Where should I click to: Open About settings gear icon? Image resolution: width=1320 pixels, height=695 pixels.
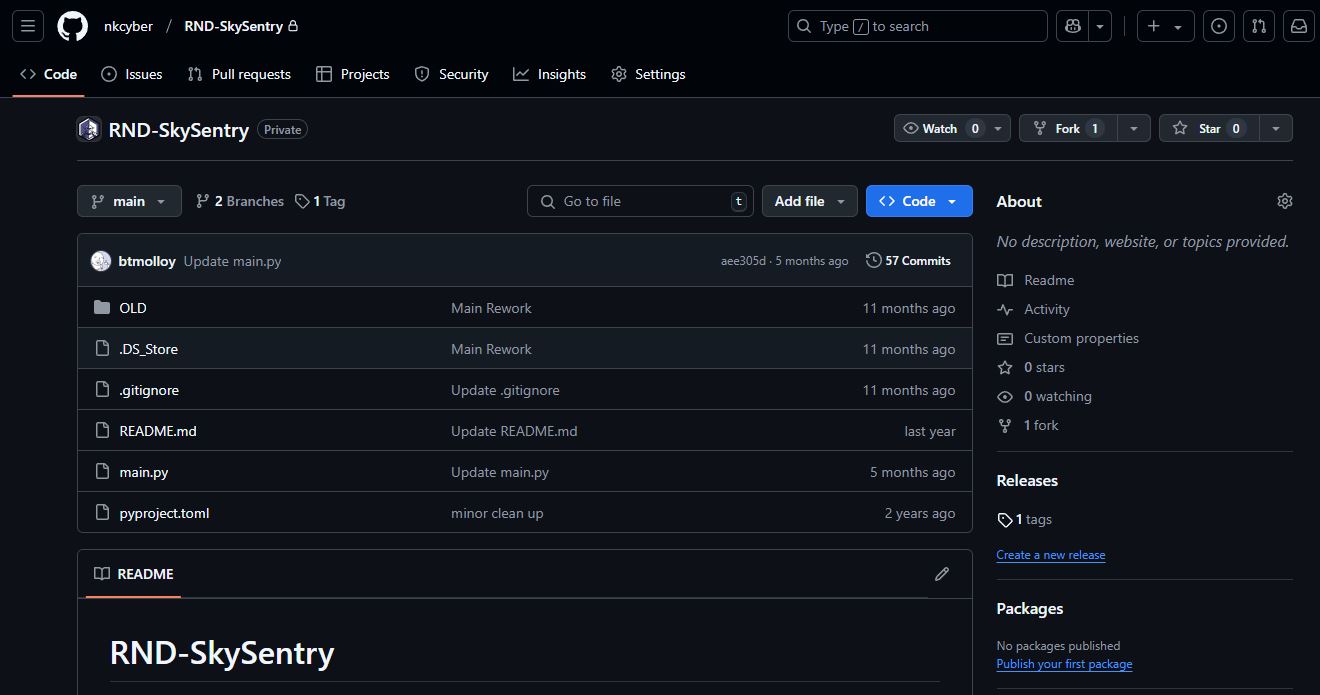click(1285, 201)
